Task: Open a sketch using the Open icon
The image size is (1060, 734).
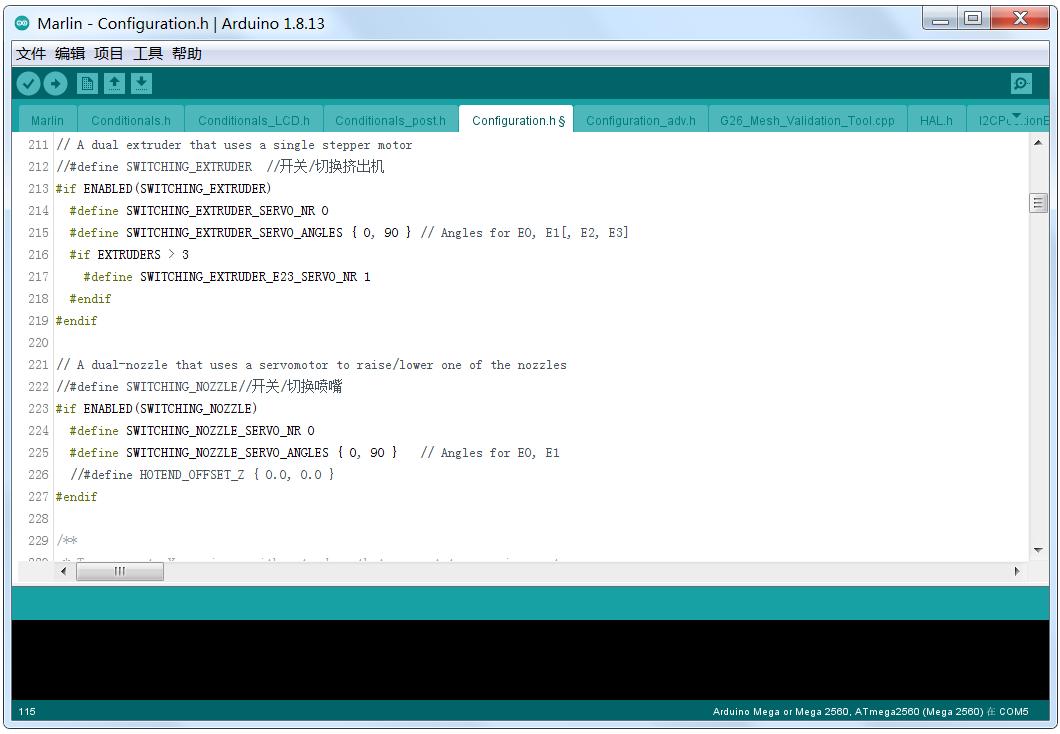Action: pyautogui.click(x=115, y=84)
